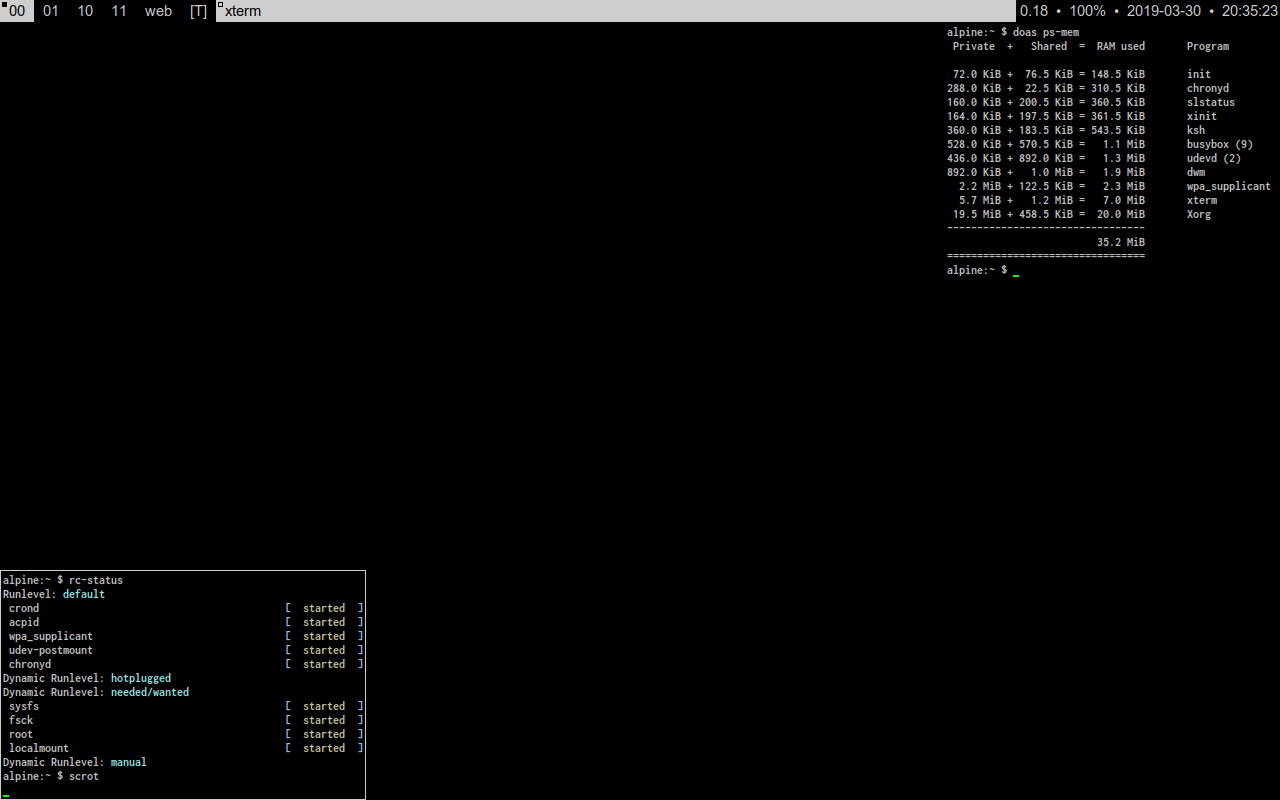The width and height of the screenshot is (1280, 800).
Task: Switch to the web tag
Action: (x=158, y=11)
